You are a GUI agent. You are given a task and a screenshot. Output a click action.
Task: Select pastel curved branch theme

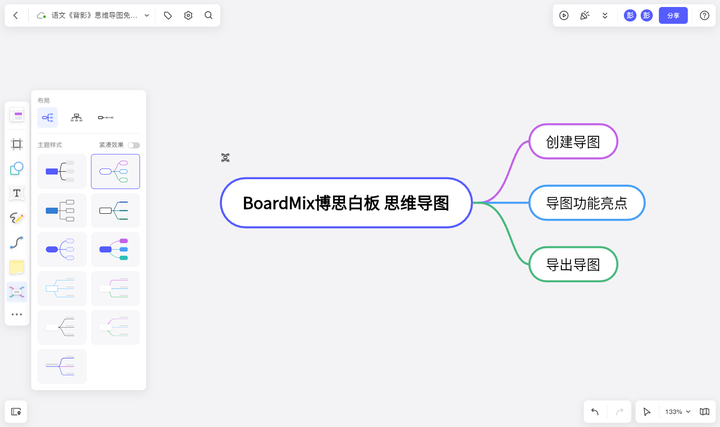pyautogui.click(x=115, y=327)
